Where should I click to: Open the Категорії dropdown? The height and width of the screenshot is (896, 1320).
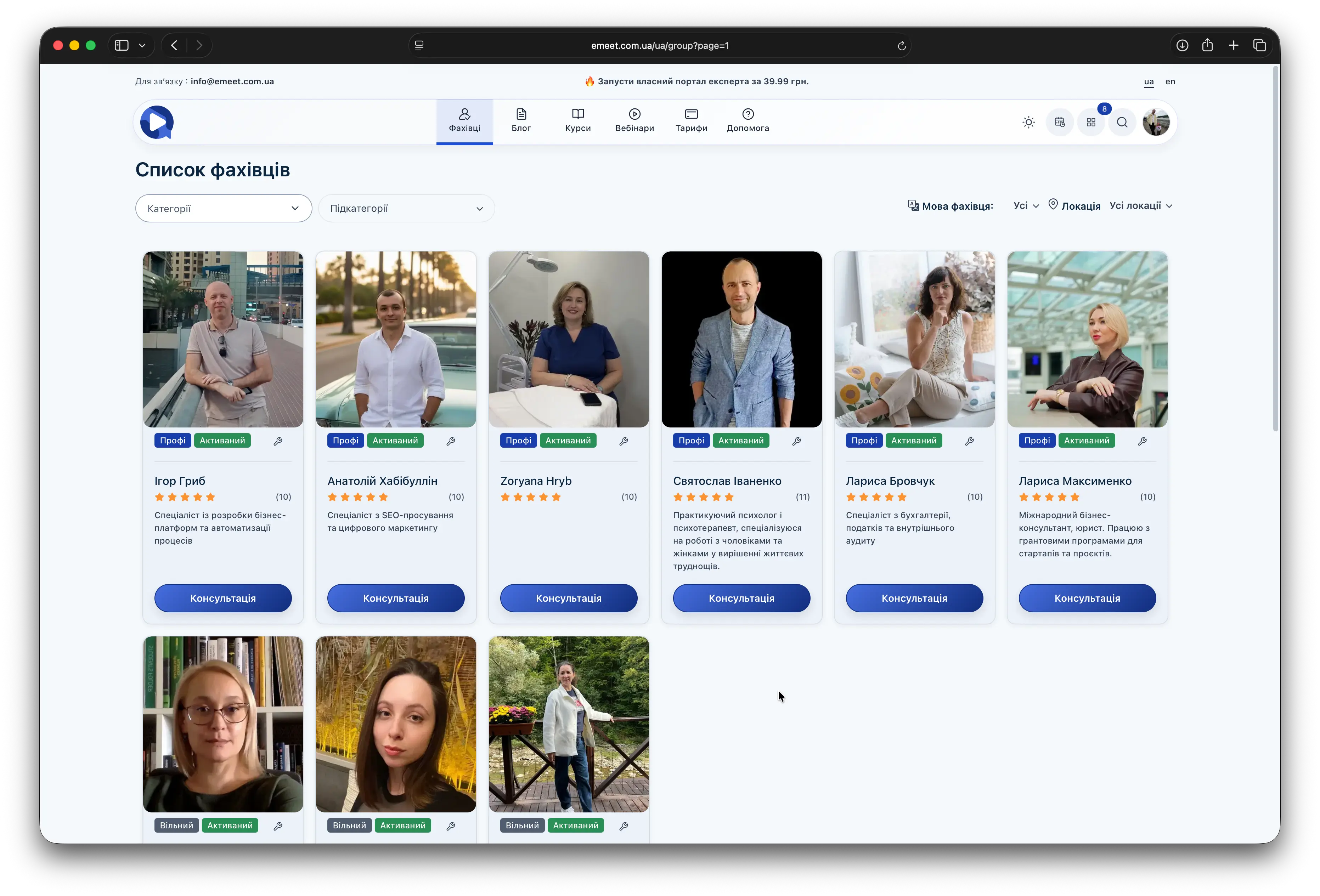coord(223,208)
